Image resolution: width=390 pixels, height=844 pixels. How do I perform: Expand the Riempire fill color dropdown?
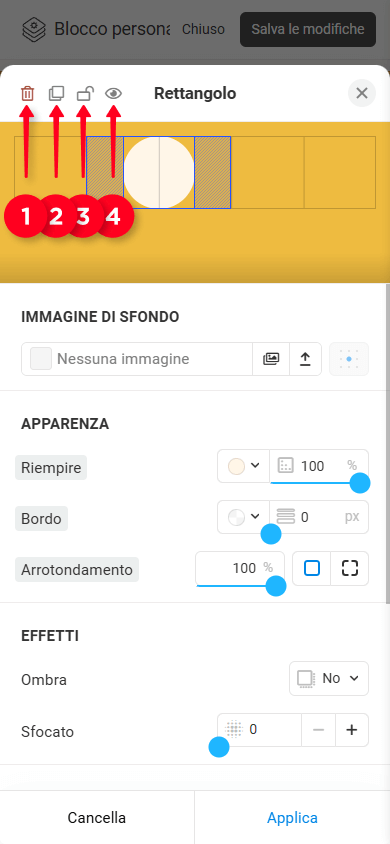click(x=244, y=466)
